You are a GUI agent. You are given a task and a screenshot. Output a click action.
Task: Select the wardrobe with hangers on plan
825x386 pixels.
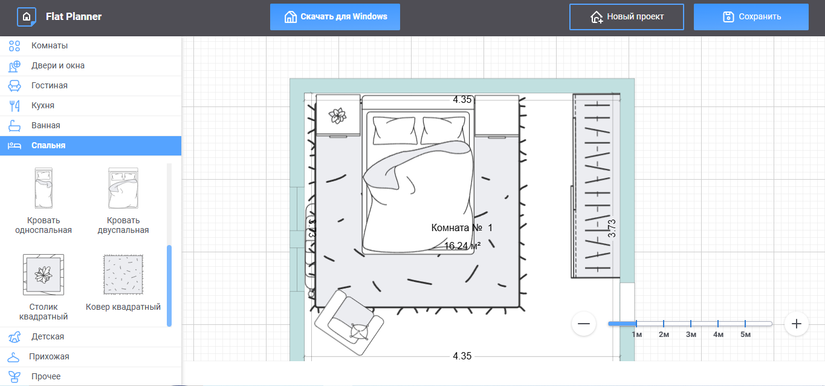click(596, 186)
